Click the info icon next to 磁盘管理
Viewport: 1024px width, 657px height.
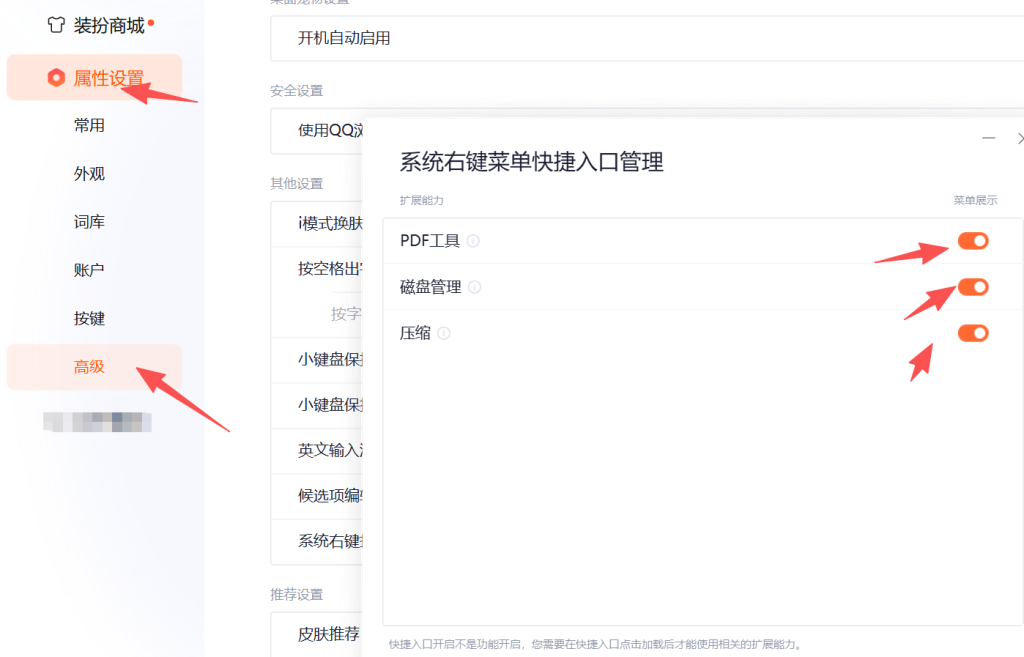(x=474, y=287)
